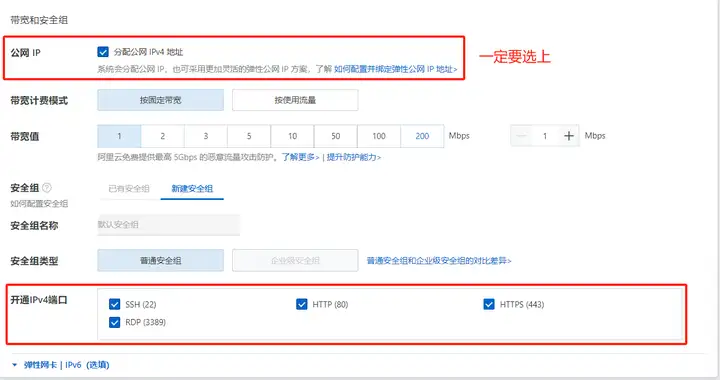
Task: Open the 如何配置并绑定弹性公网 IP 地址 link
Action: pyautogui.click(x=396, y=69)
